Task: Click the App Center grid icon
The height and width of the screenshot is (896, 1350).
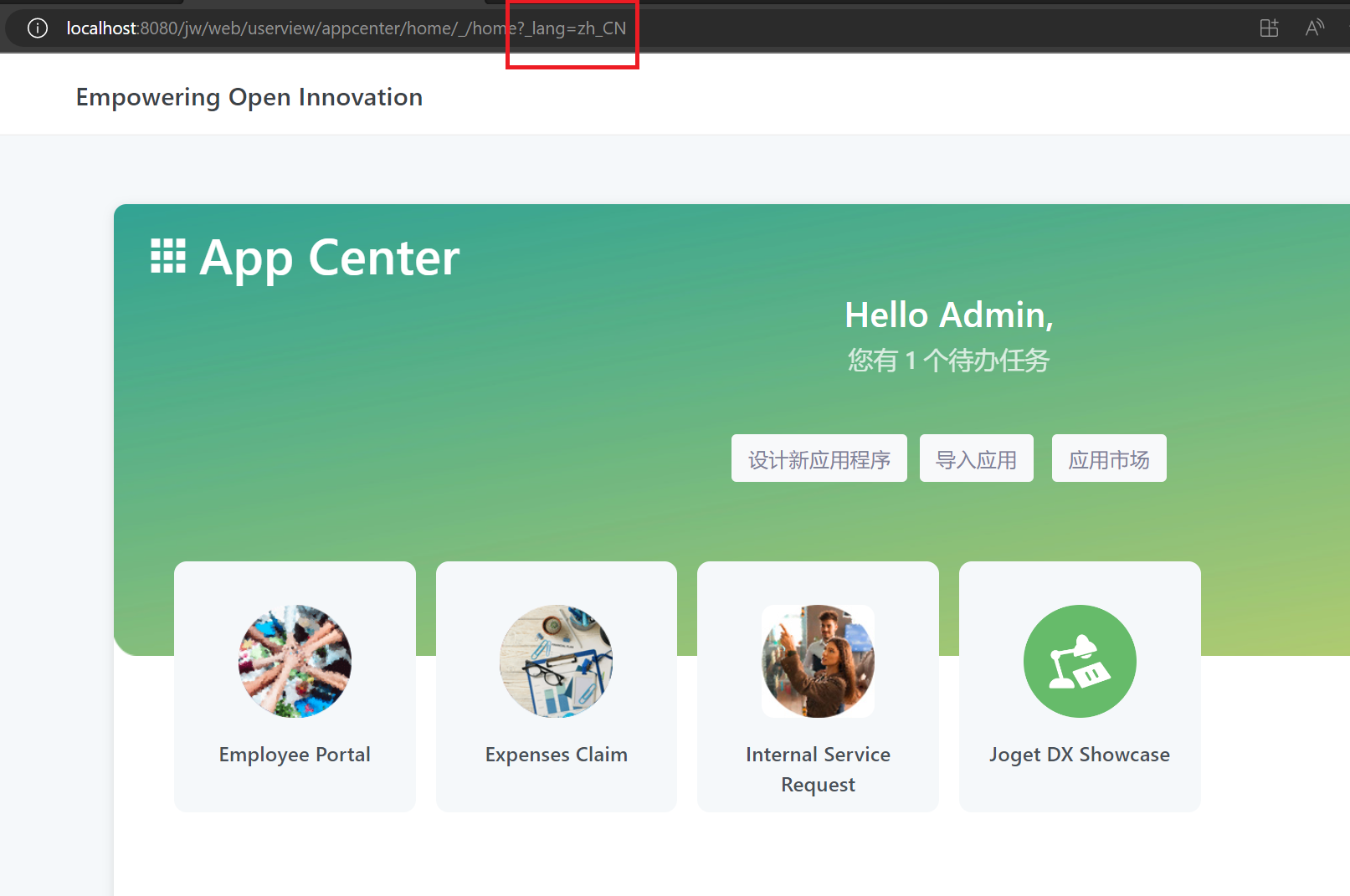Action: pyautogui.click(x=168, y=256)
